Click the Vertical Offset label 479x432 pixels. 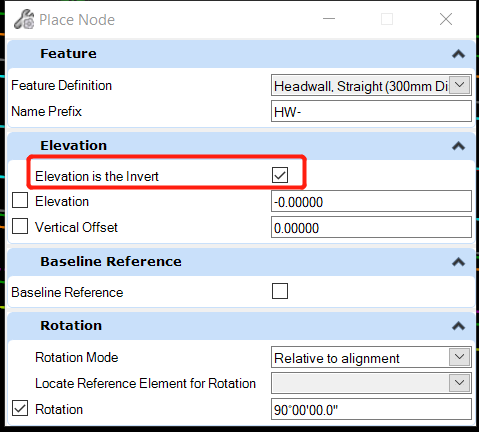76,227
